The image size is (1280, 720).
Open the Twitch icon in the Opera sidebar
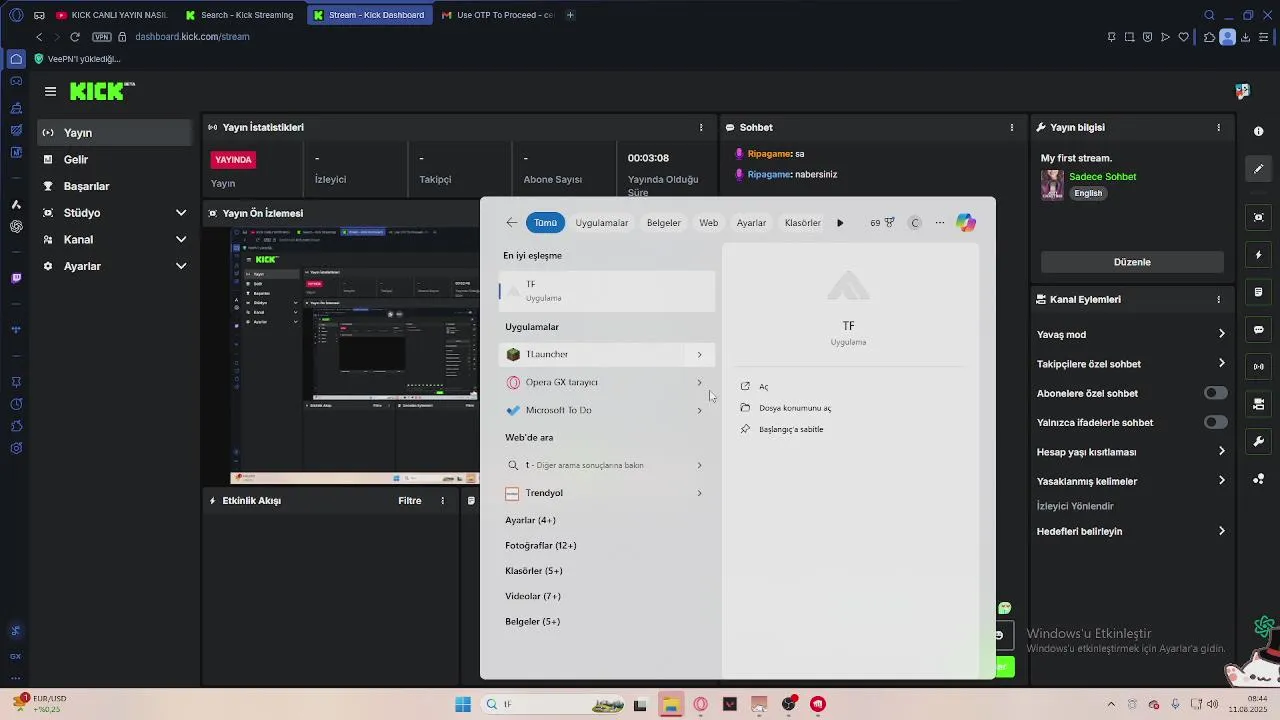pyautogui.click(x=16, y=278)
